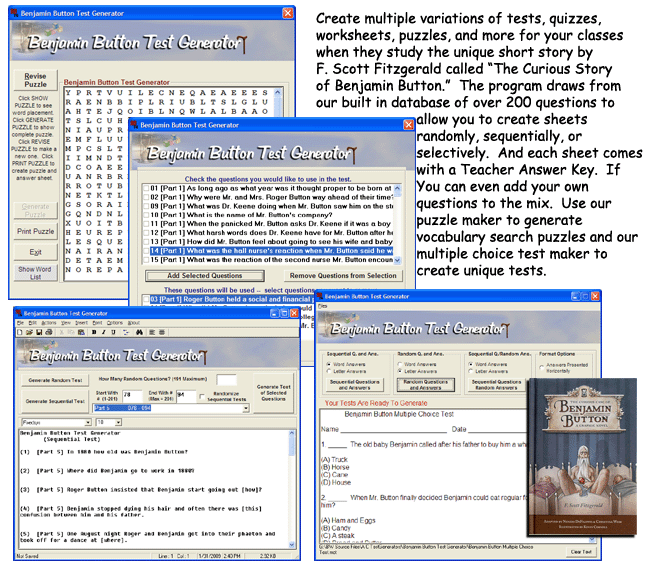
Task: Check question 02 about Mr. and Mrs. Roger Button
Action: click(146, 197)
